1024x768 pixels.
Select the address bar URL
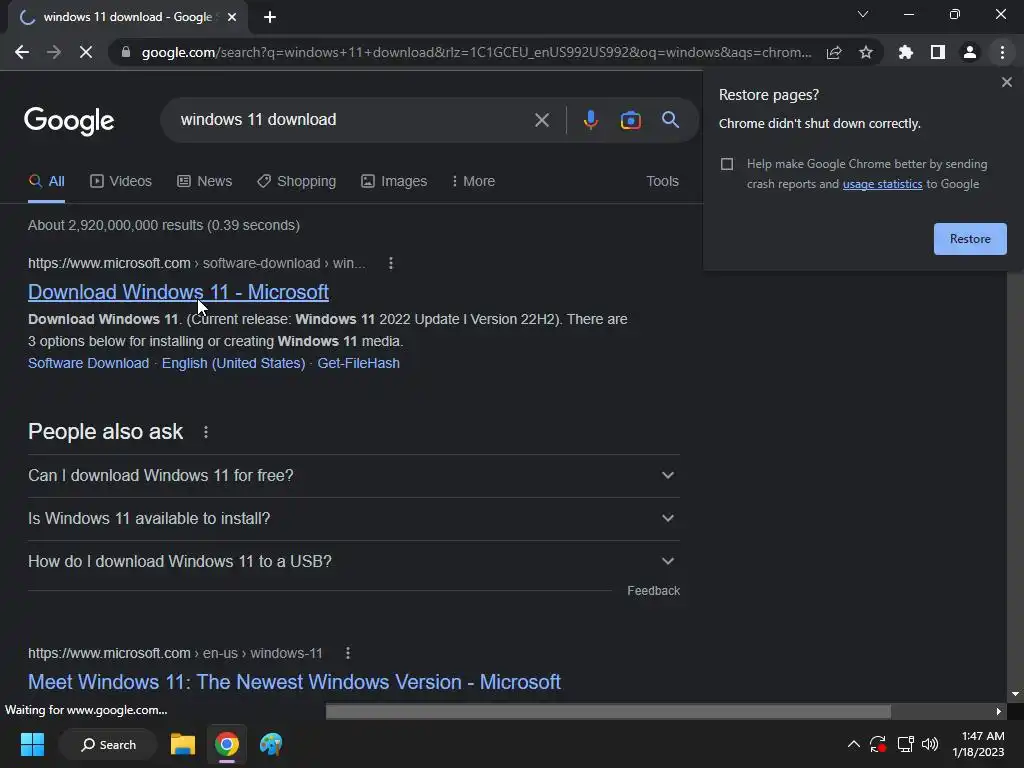coord(476,52)
